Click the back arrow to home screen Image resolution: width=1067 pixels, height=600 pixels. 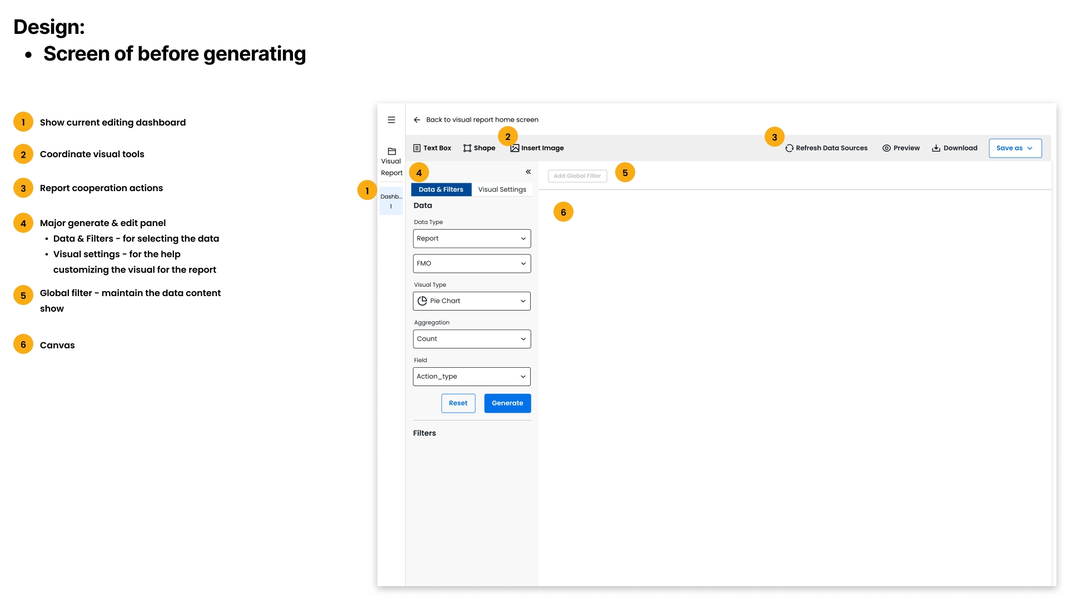pos(417,120)
